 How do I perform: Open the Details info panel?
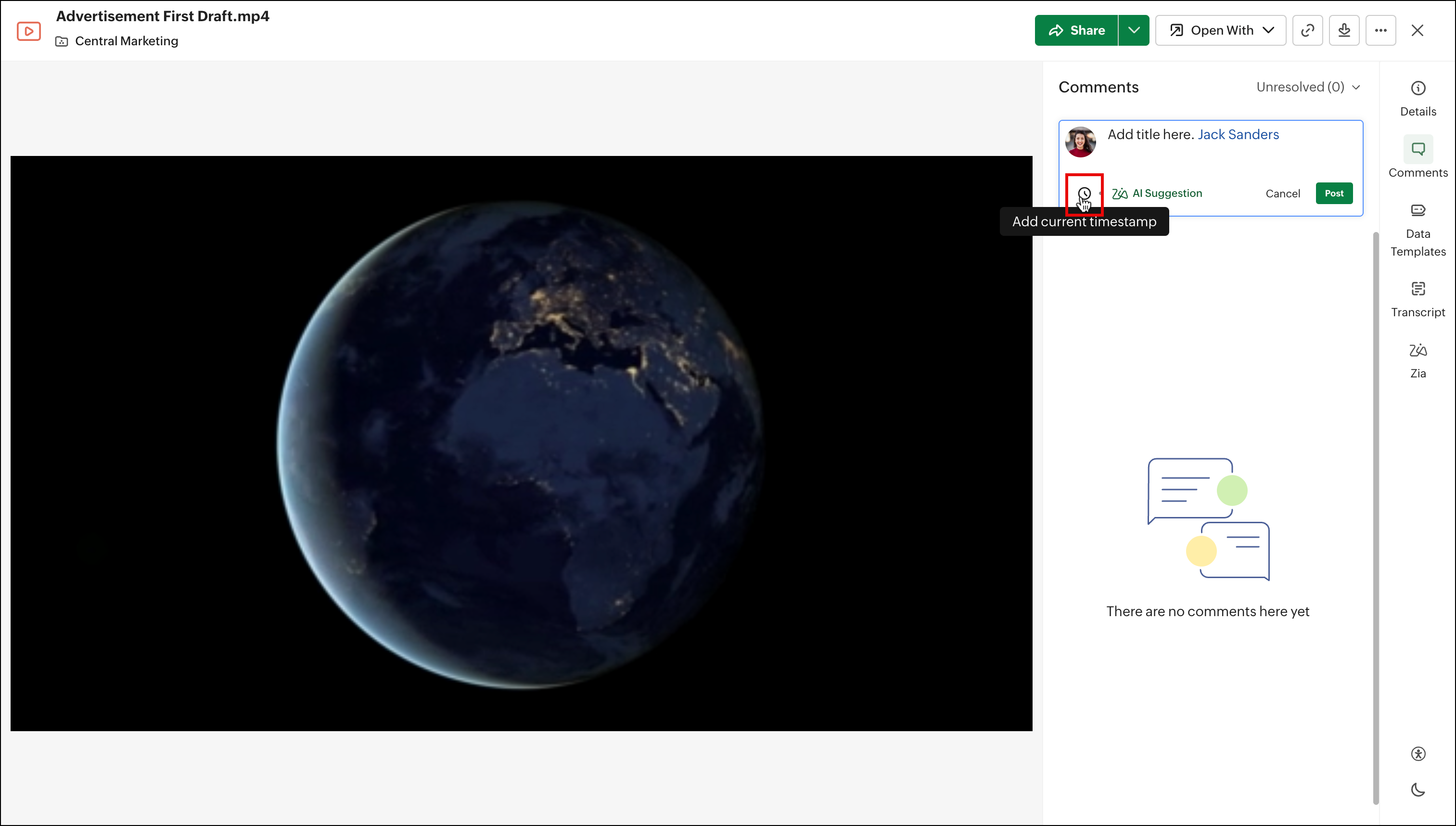[x=1418, y=98]
